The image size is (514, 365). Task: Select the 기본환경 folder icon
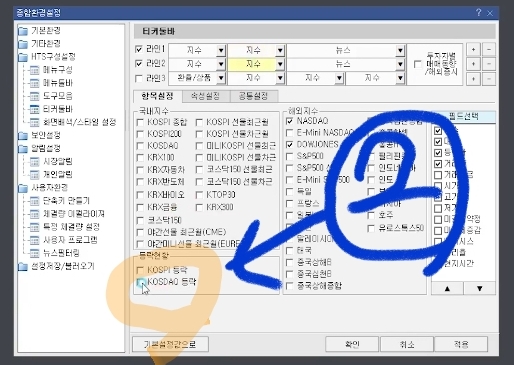23,31
